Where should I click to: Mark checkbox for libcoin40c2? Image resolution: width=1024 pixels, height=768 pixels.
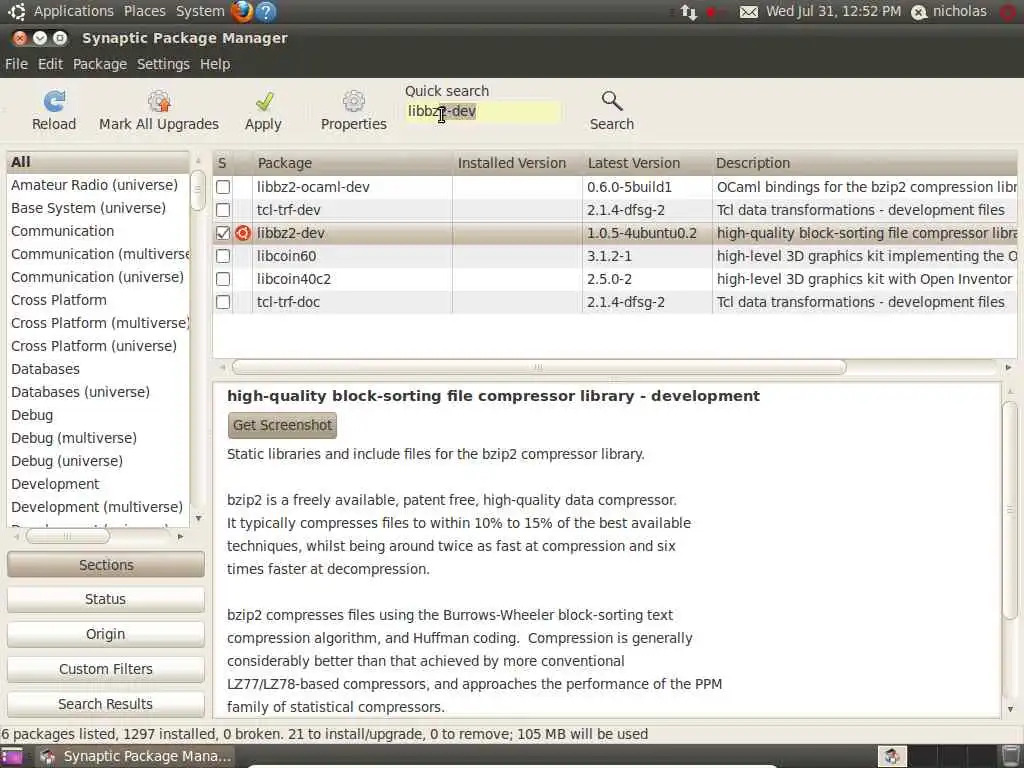tap(223, 279)
